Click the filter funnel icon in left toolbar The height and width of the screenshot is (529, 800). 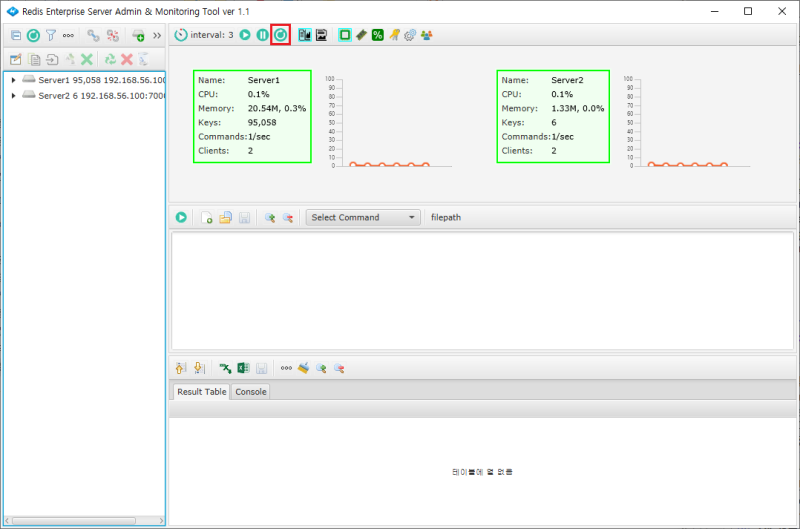[x=50, y=35]
